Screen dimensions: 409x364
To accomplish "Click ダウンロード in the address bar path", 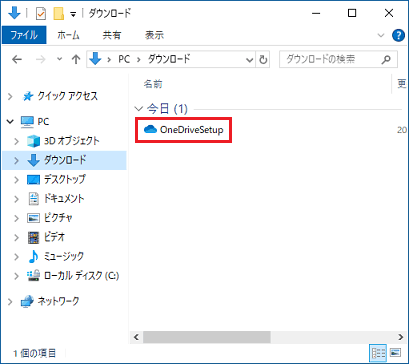I will click(x=169, y=59).
